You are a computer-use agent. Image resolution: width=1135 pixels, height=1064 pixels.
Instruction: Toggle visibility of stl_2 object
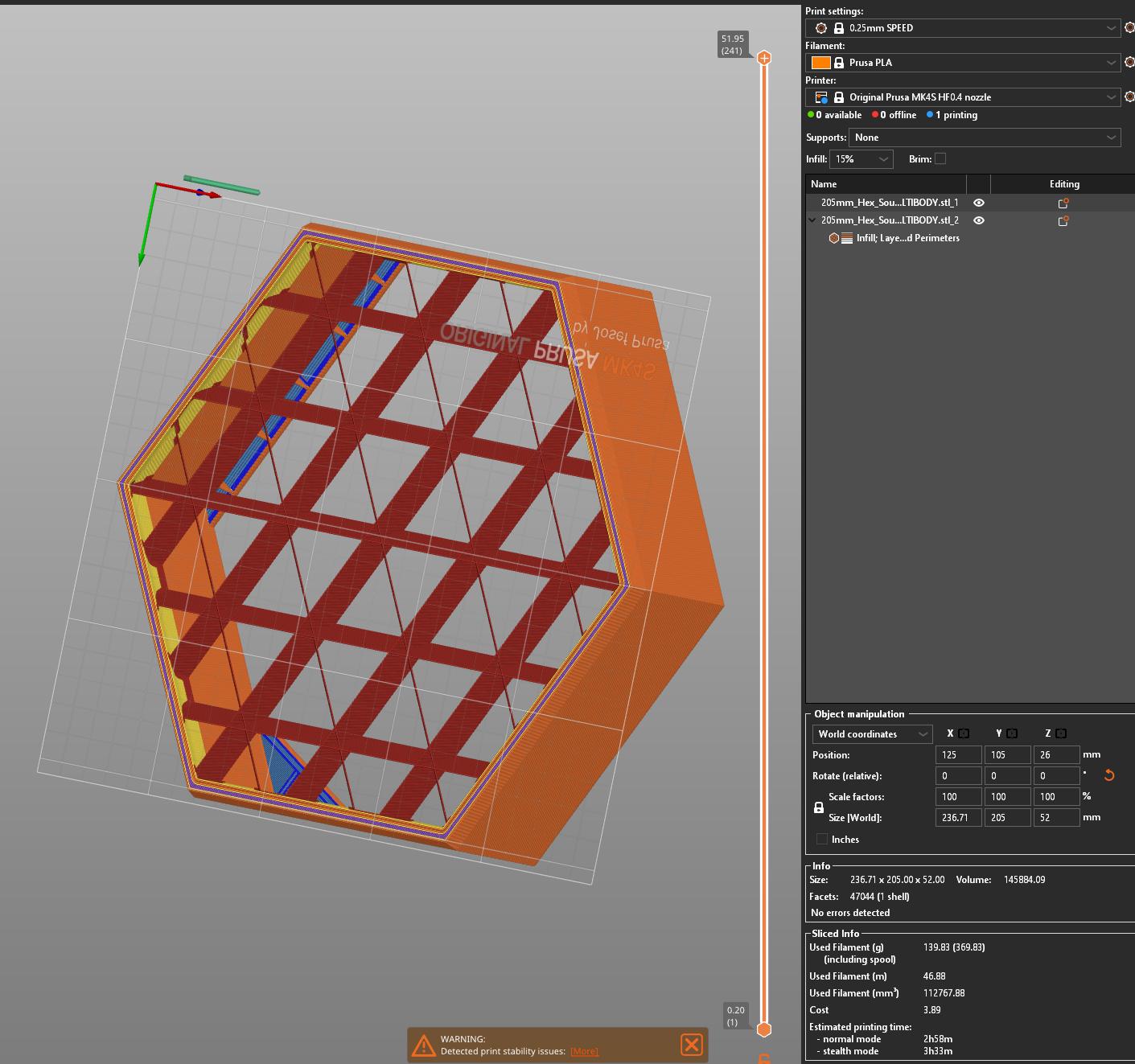(979, 220)
